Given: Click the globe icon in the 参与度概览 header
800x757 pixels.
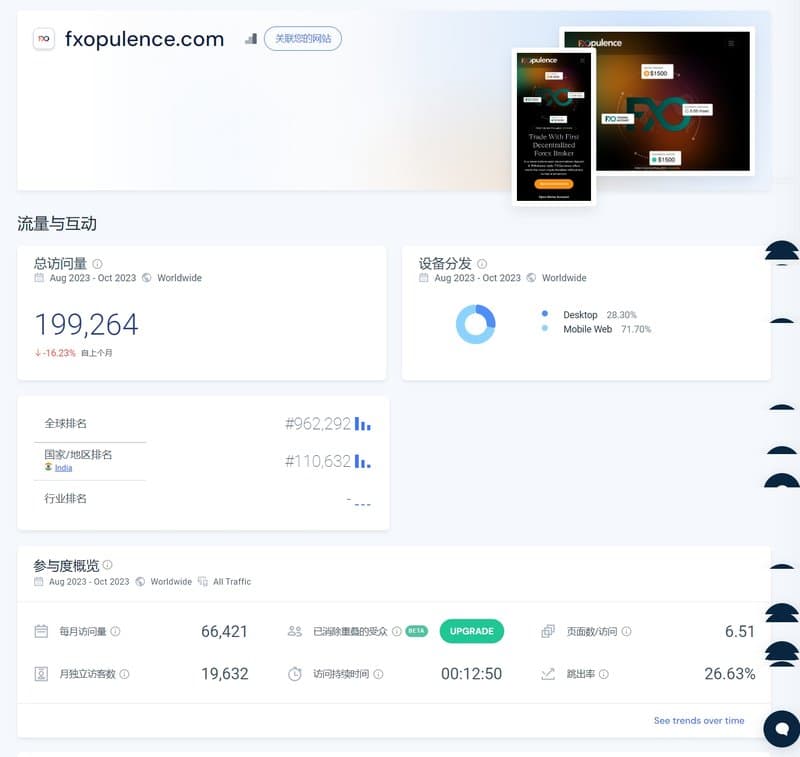Looking at the screenshot, I should click(140, 582).
